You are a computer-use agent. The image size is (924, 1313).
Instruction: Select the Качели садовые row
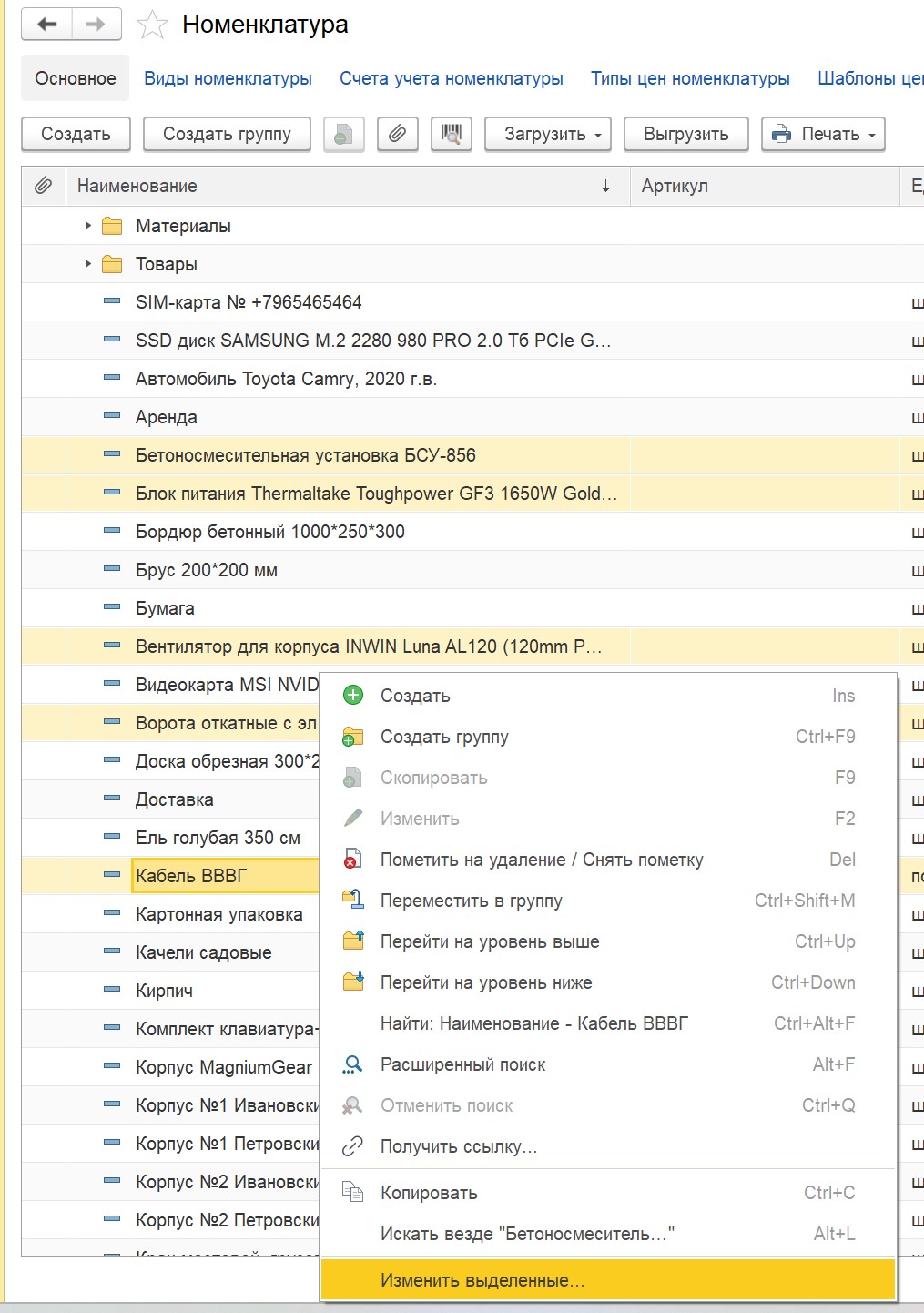[171, 952]
